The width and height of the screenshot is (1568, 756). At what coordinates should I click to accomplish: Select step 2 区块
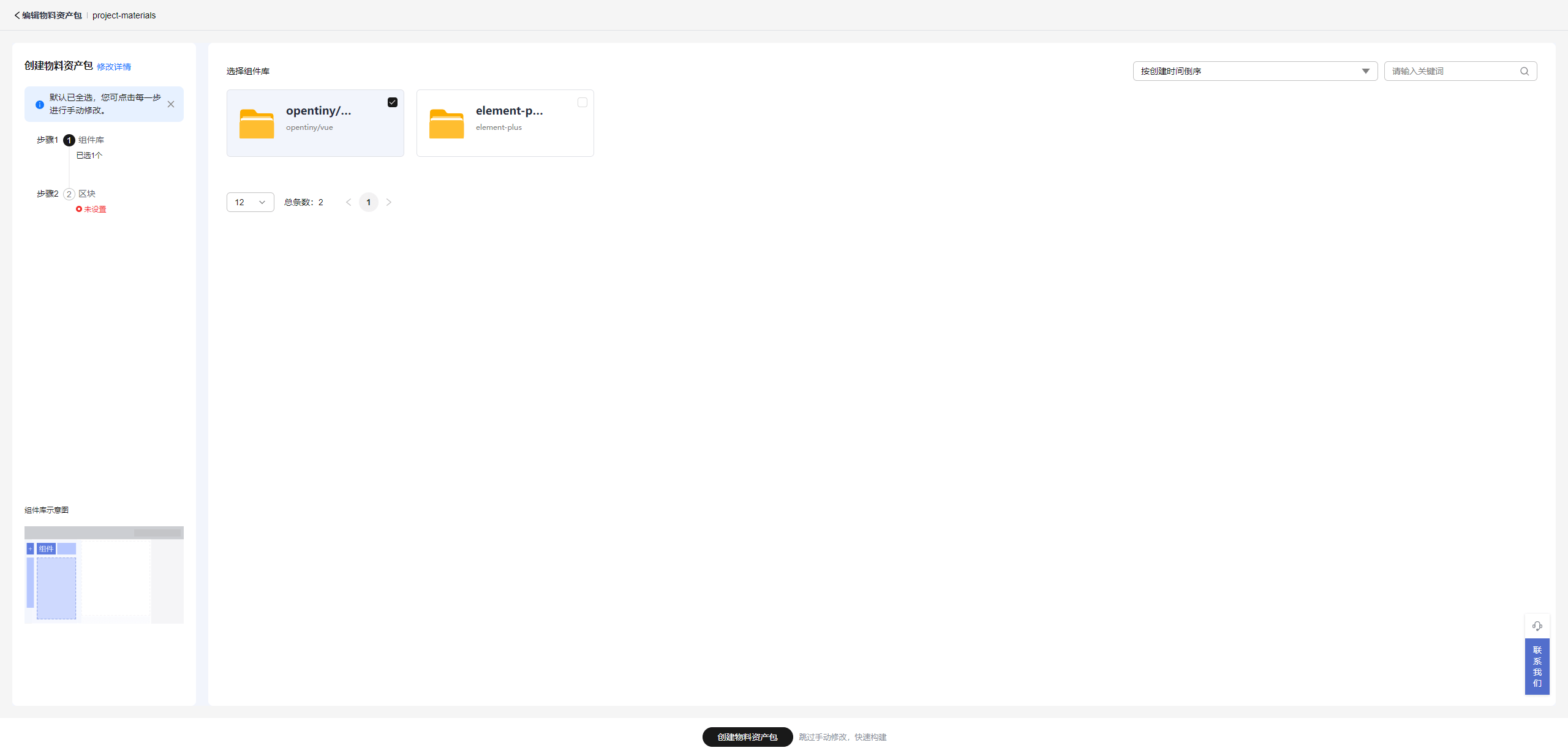86,194
